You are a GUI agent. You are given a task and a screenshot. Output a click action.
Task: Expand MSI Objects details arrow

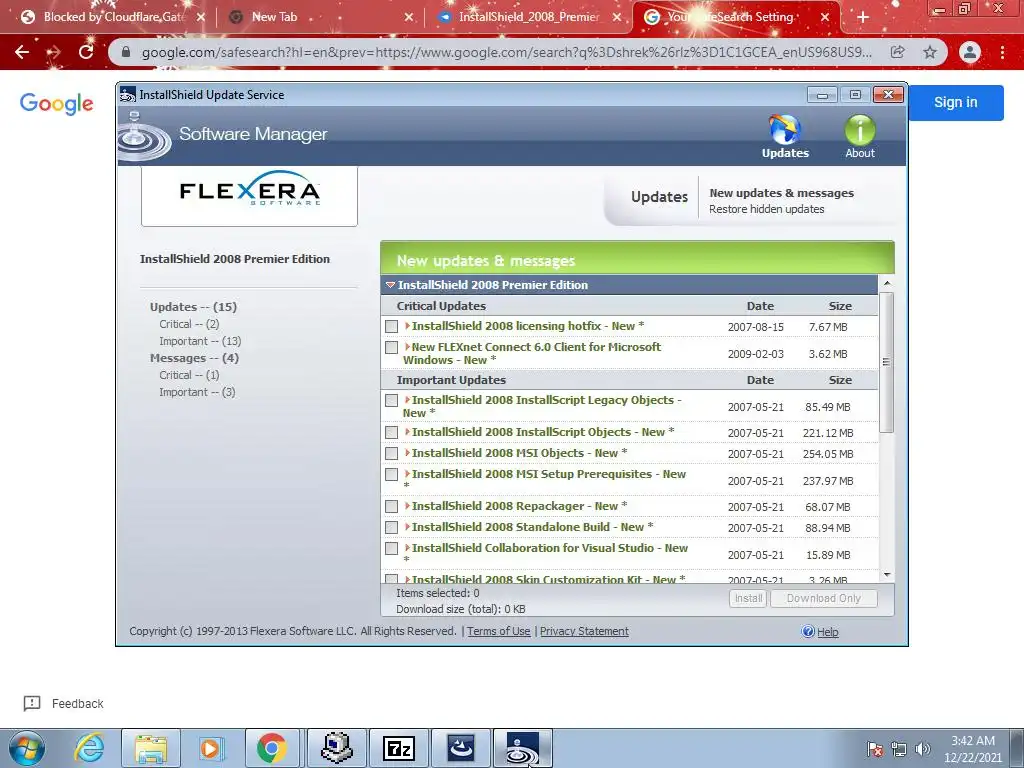[x=408, y=453]
